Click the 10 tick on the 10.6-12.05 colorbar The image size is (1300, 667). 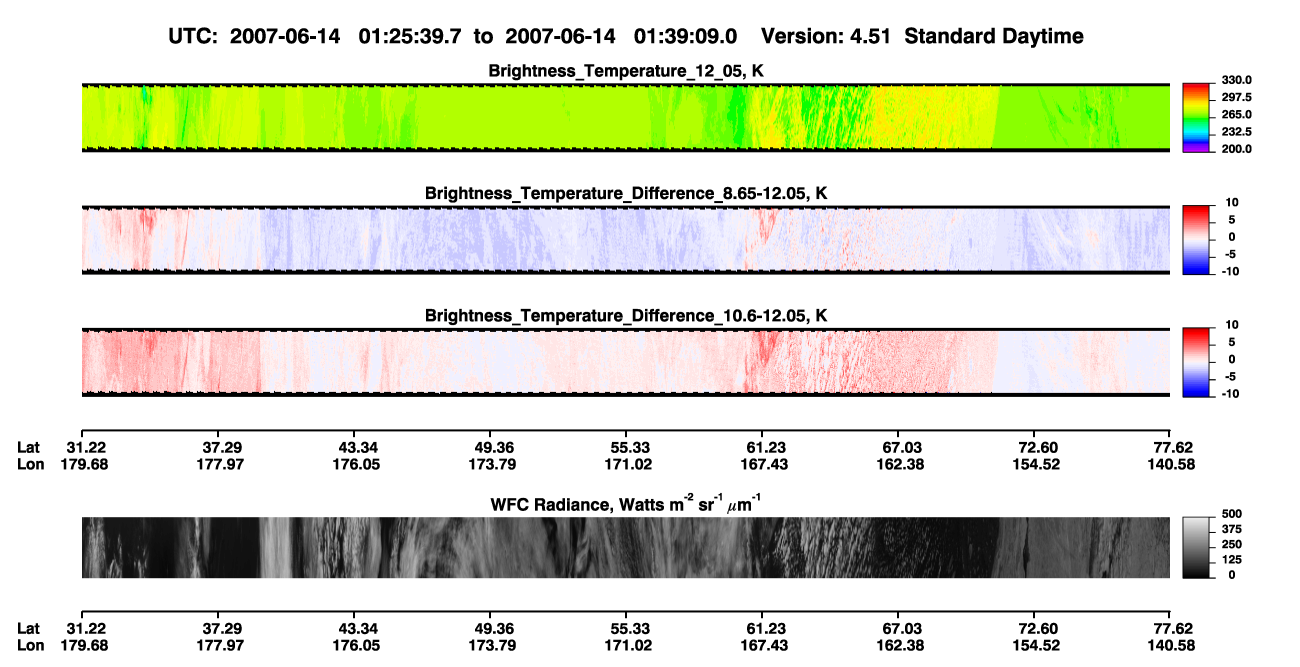point(1230,325)
